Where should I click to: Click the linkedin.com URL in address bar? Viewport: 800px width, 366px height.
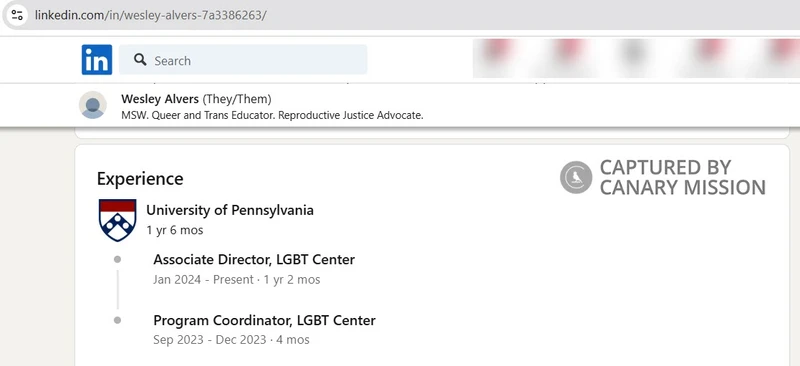pyautogui.click(x=151, y=15)
